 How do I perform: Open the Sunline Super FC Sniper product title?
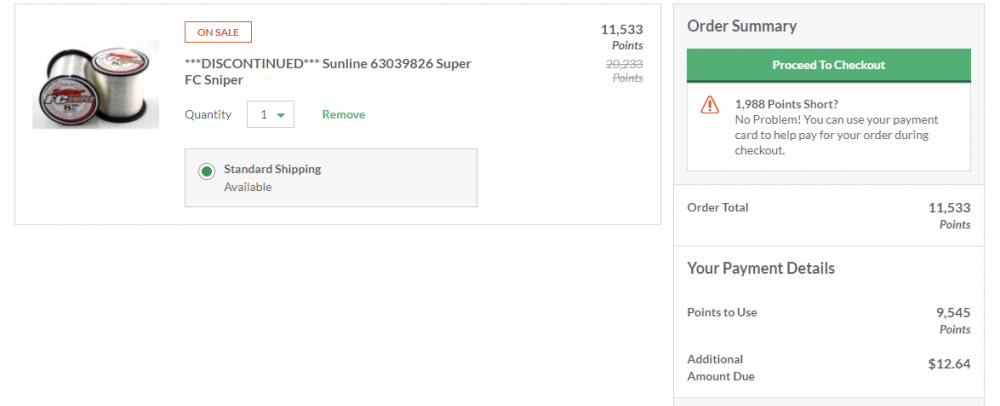click(328, 72)
